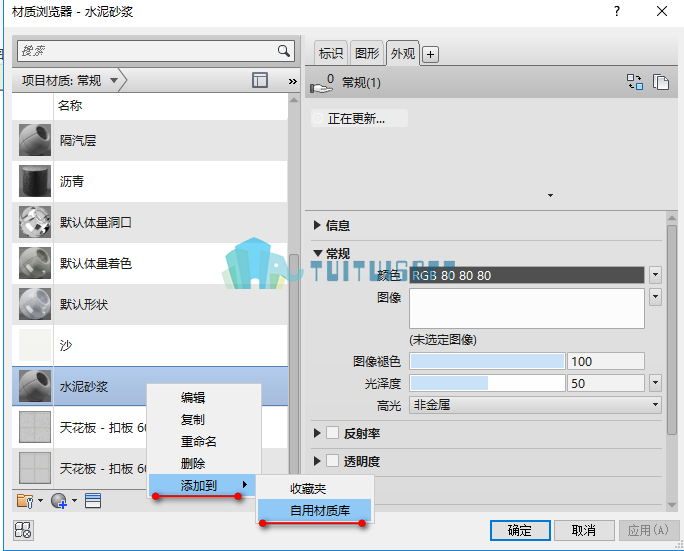Select the 隔汽层 material thumbnail
Screen dimensions: 684x551
coord(35,140)
